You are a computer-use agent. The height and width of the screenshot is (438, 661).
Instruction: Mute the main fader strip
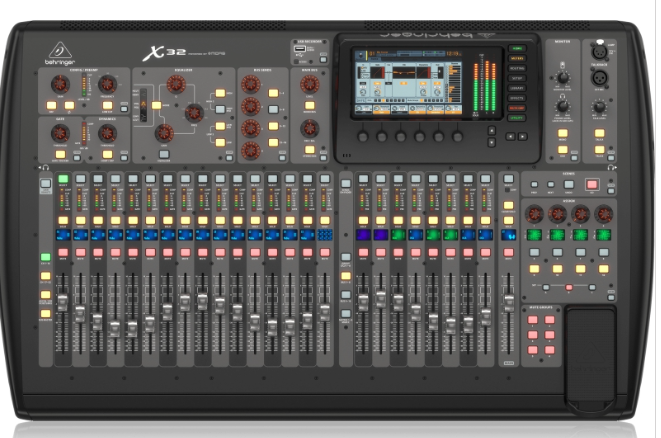[508, 252]
